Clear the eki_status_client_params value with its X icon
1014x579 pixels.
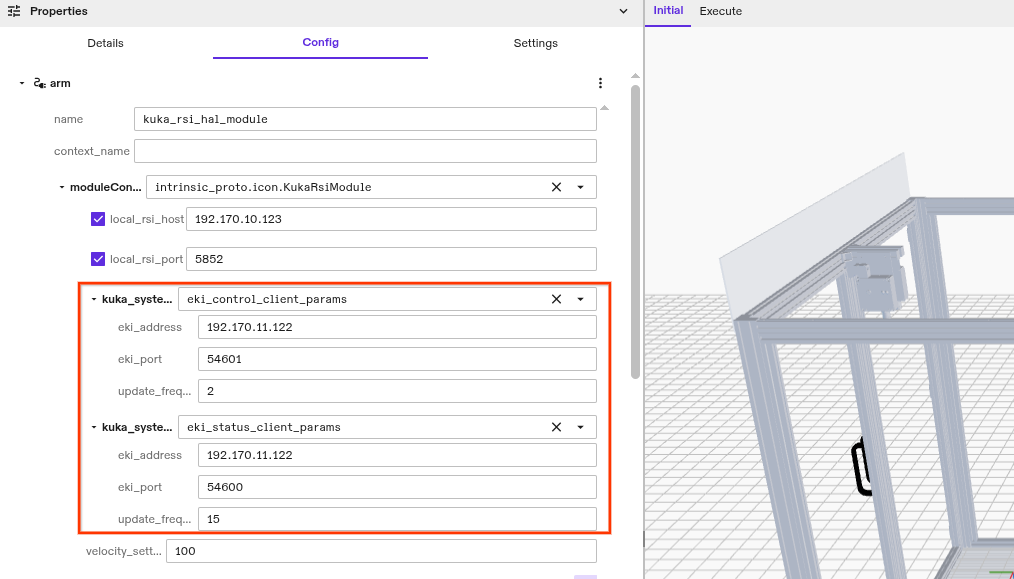(556, 426)
